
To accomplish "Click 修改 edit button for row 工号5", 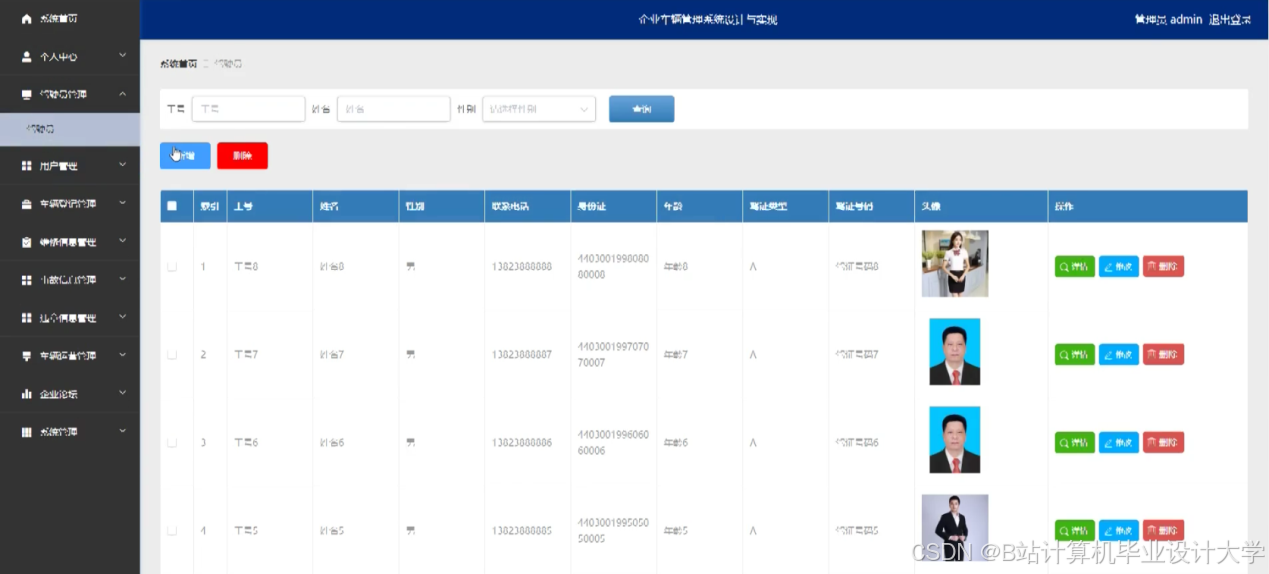I will pos(1118,531).
